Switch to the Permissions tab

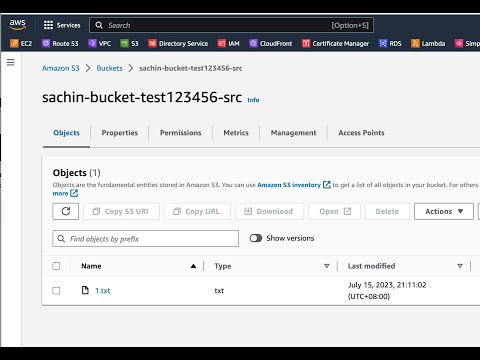click(x=181, y=133)
